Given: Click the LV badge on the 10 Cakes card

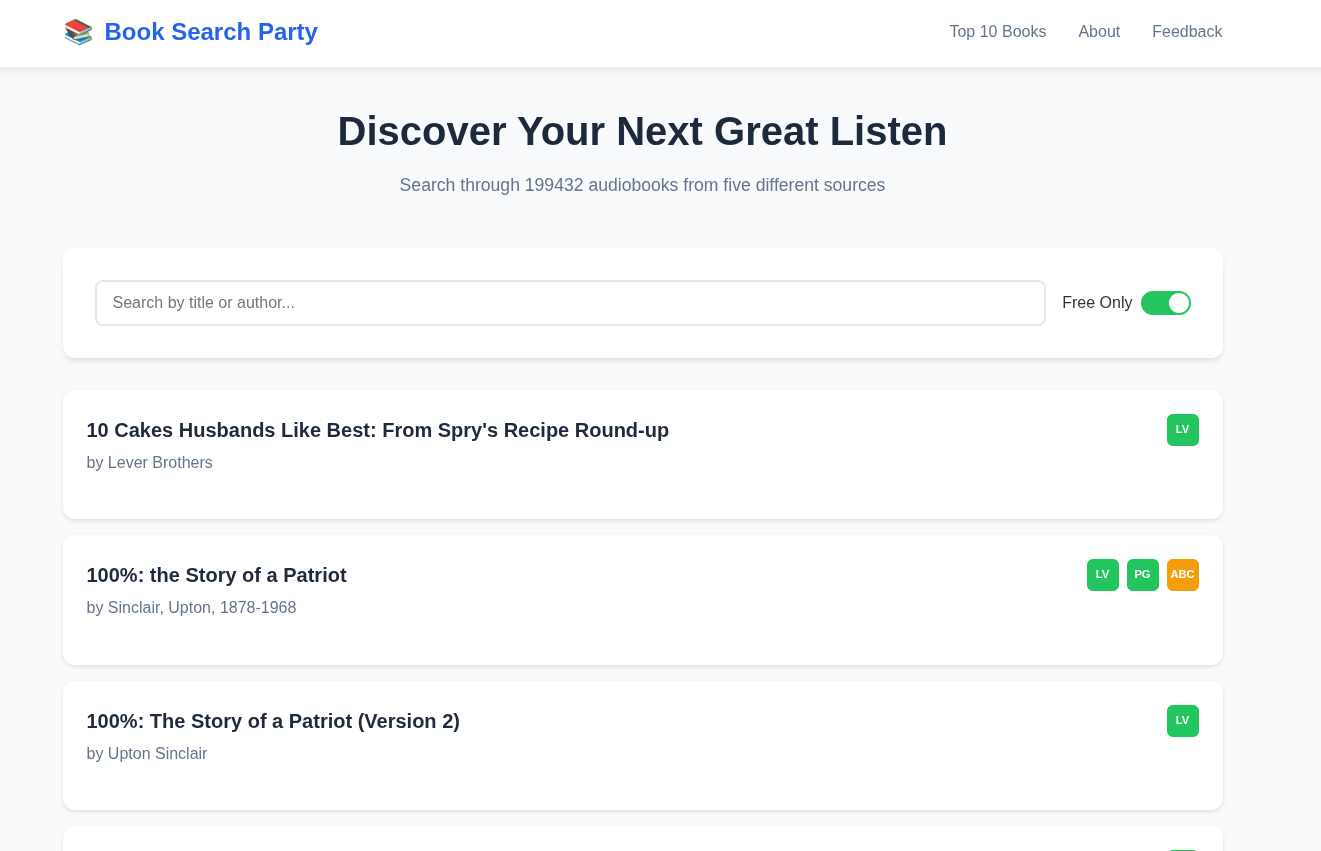Looking at the screenshot, I should [1182, 429].
